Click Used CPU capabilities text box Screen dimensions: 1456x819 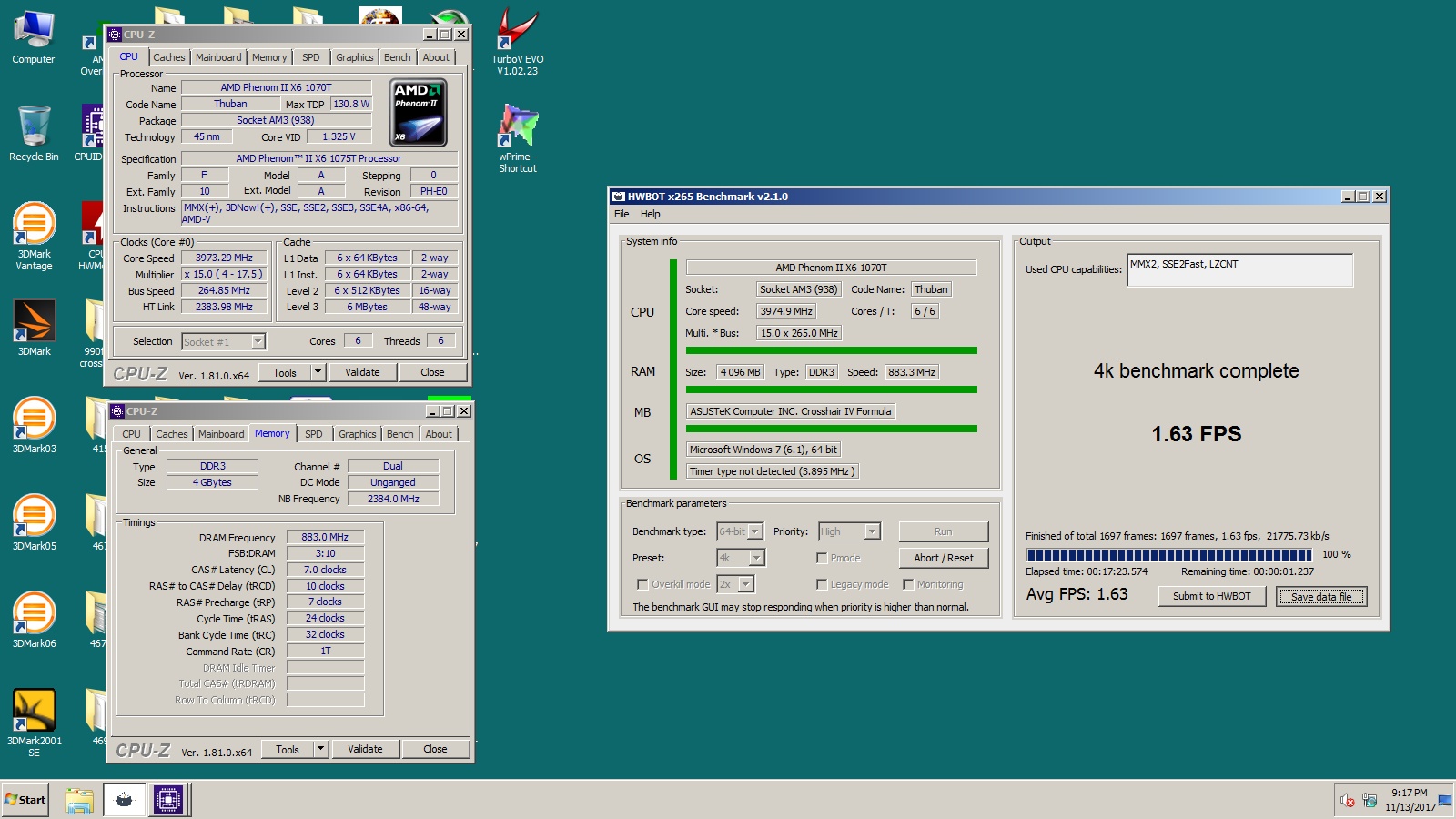click(x=1239, y=270)
